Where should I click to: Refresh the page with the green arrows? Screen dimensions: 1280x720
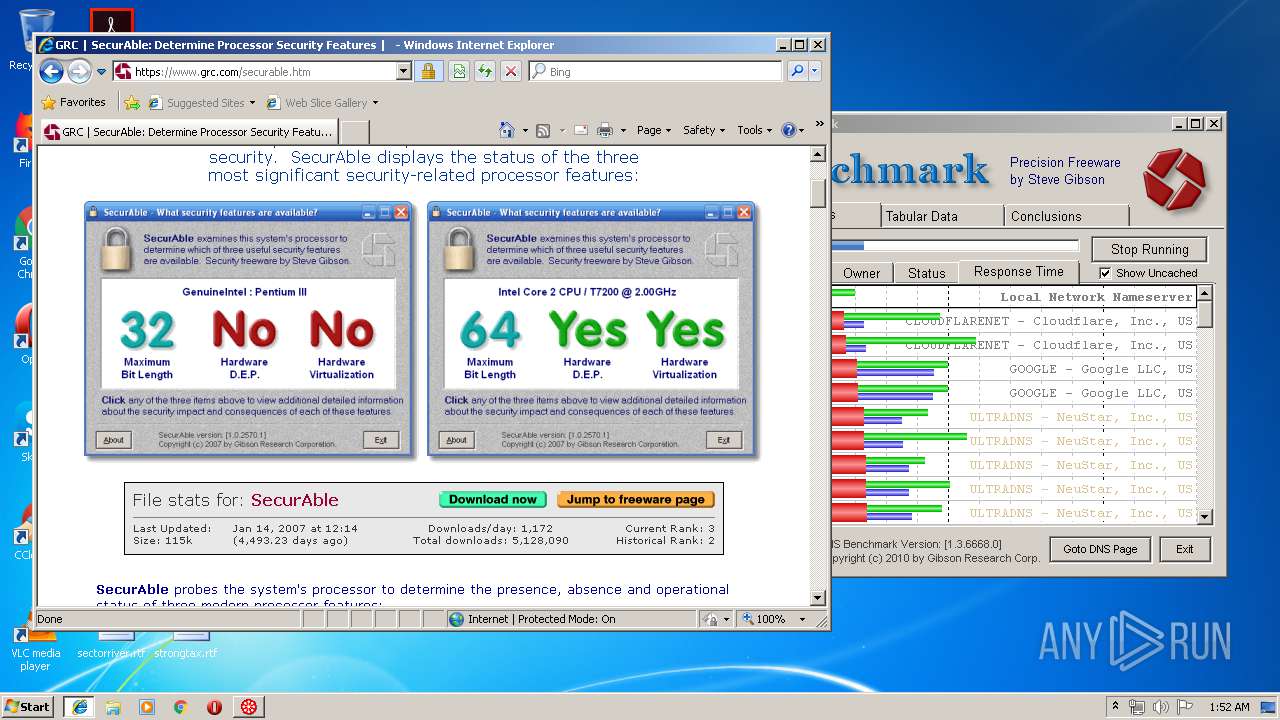coord(485,71)
